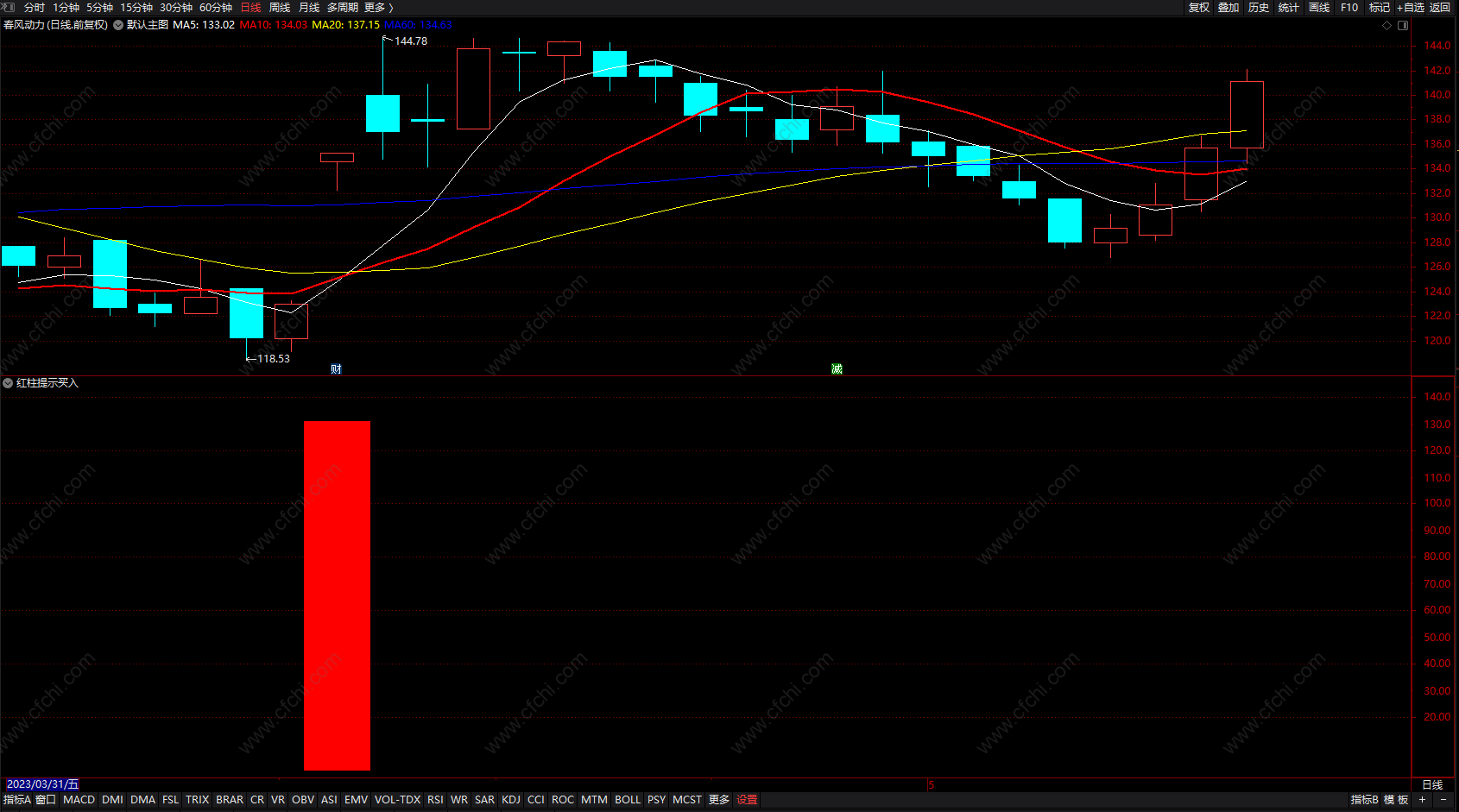Switch to 周线 weekly chart
The image size is (1459, 812).
[280, 8]
